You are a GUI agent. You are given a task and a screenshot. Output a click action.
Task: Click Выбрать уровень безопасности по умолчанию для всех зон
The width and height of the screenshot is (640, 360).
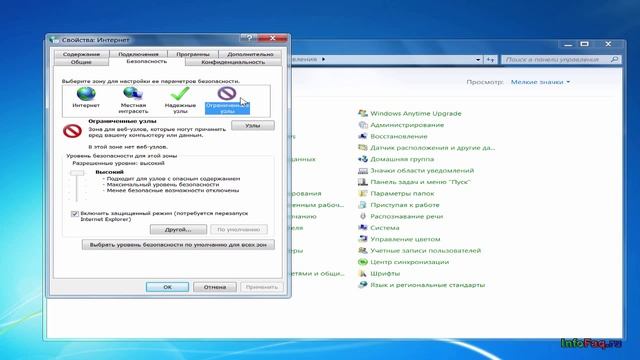[178, 244]
